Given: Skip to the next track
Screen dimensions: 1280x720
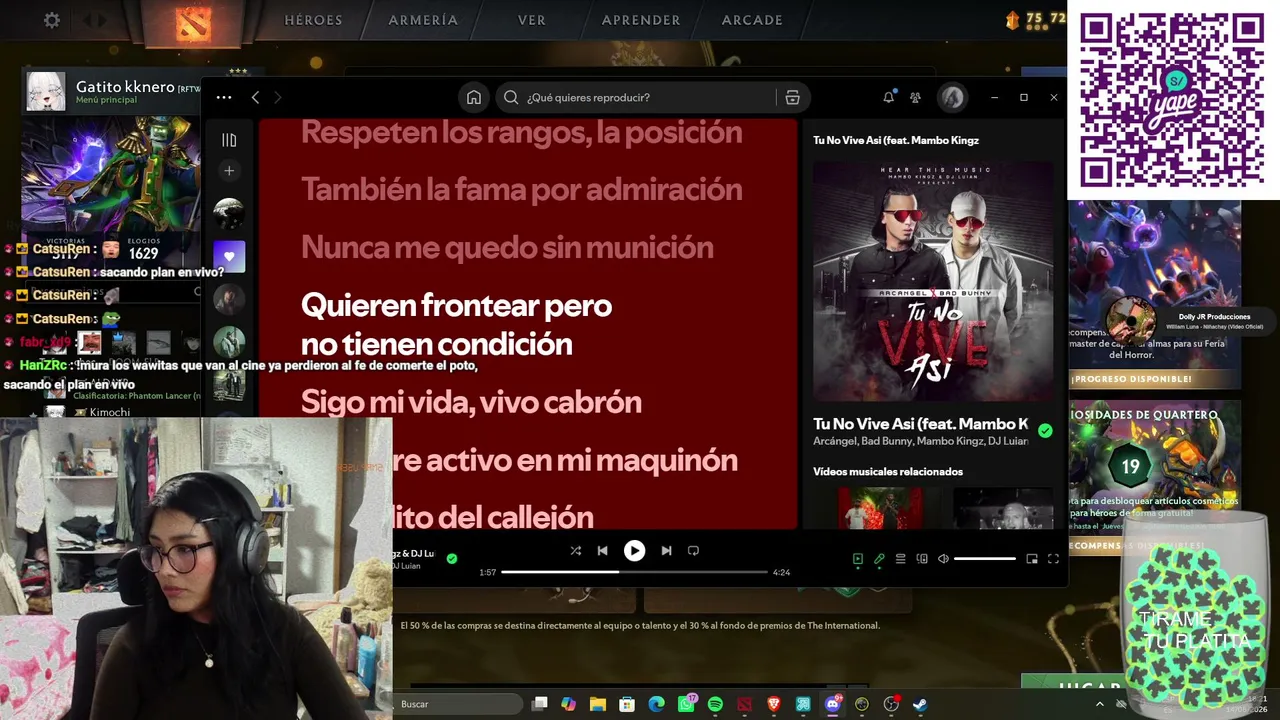Looking at the screenshot, I should pos(666,550).
